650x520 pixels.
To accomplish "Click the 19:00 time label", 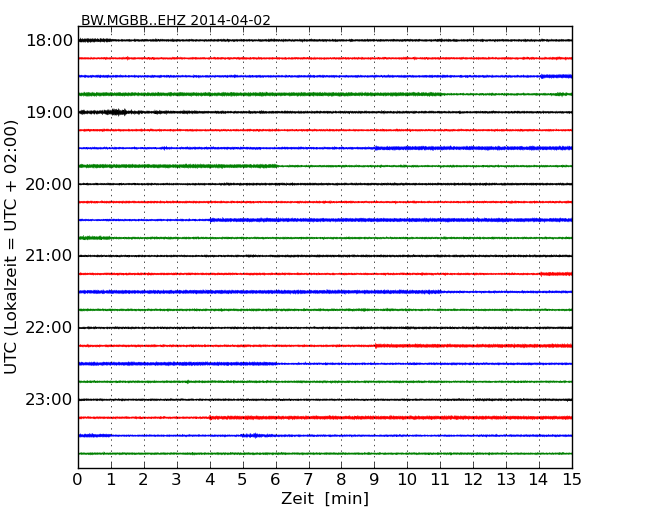I will pyautogui.click(x=49, y=112).
